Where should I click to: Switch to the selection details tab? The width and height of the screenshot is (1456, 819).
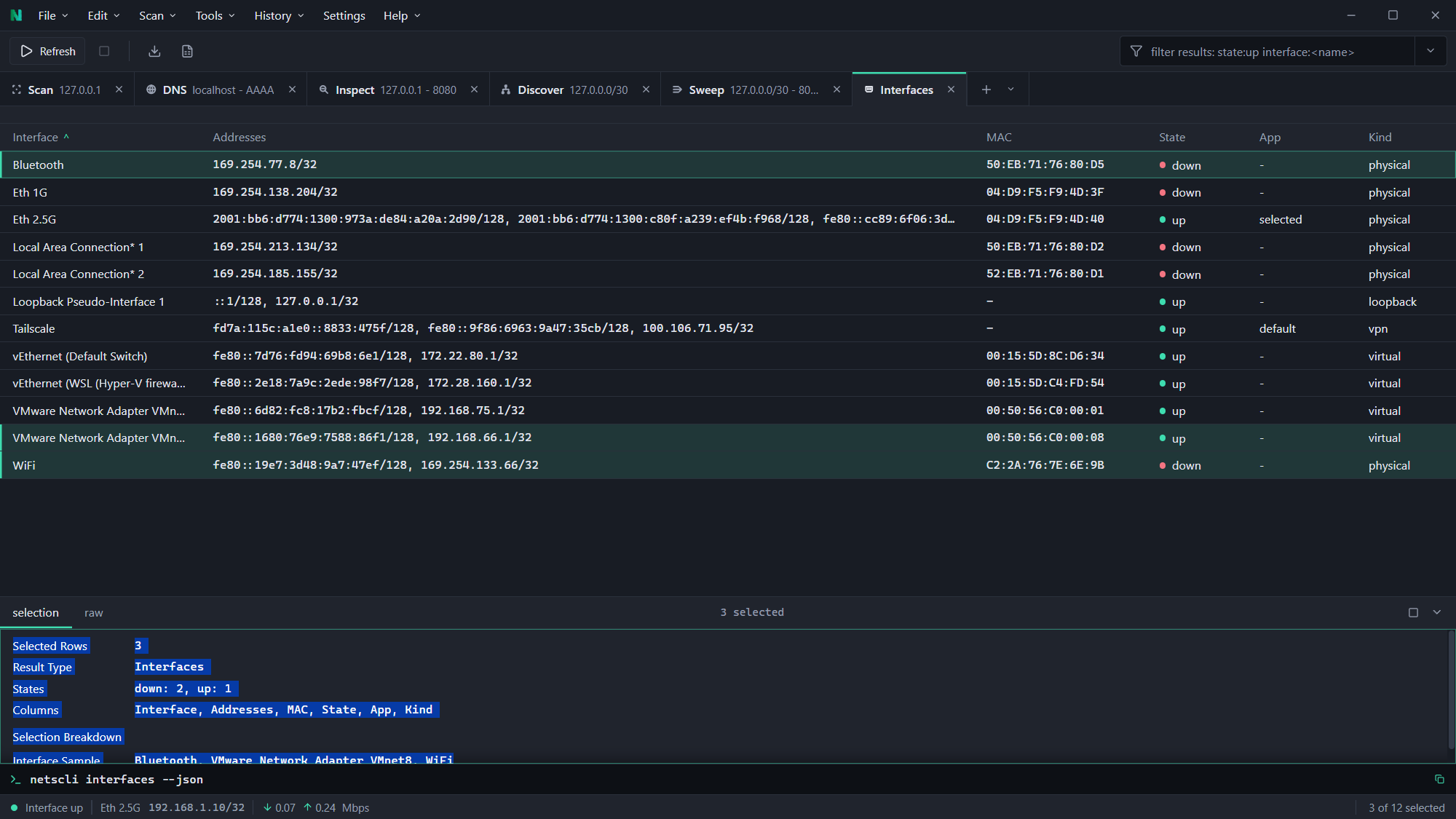tap(36, 612)
